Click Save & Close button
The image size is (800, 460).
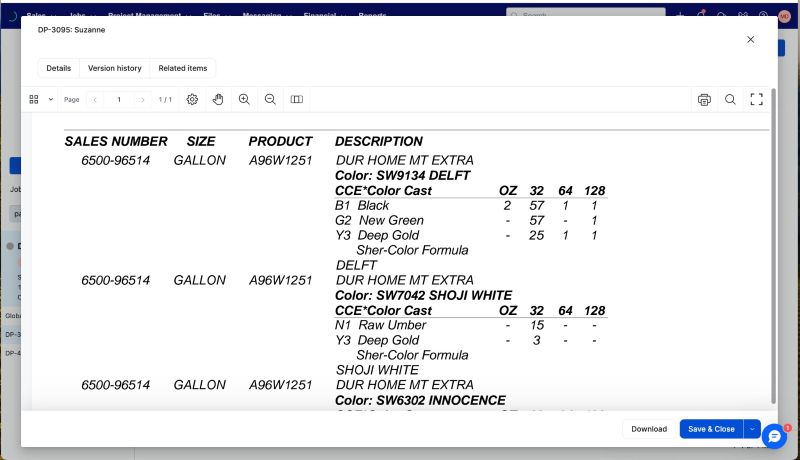[x=711, y=429]
